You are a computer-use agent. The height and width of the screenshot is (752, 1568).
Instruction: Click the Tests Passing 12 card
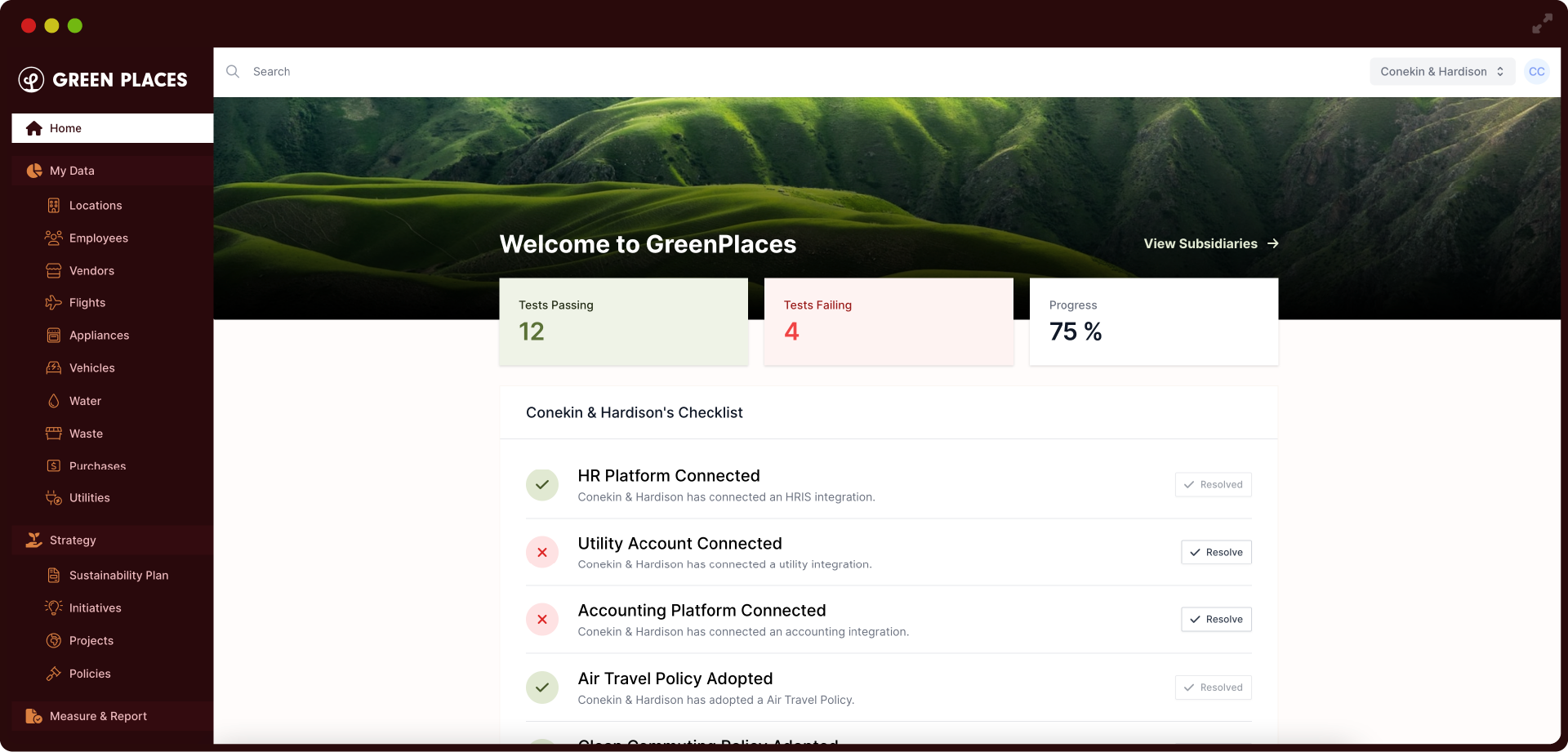click(x=624, y=322)
